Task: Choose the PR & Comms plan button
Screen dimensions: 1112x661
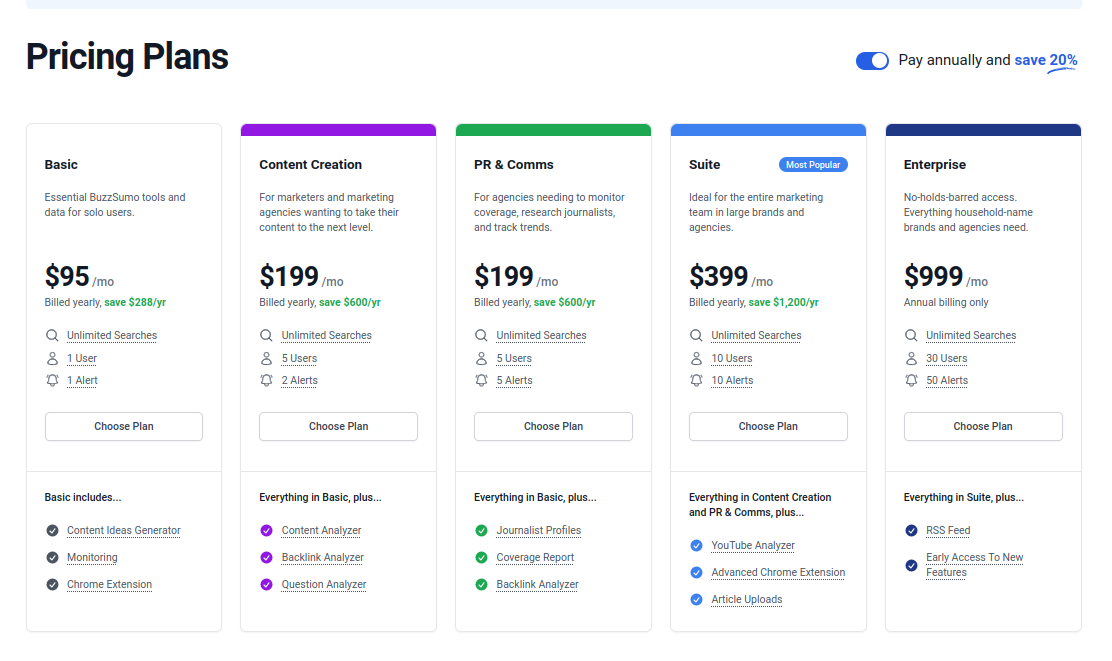Action: (553, 426)
